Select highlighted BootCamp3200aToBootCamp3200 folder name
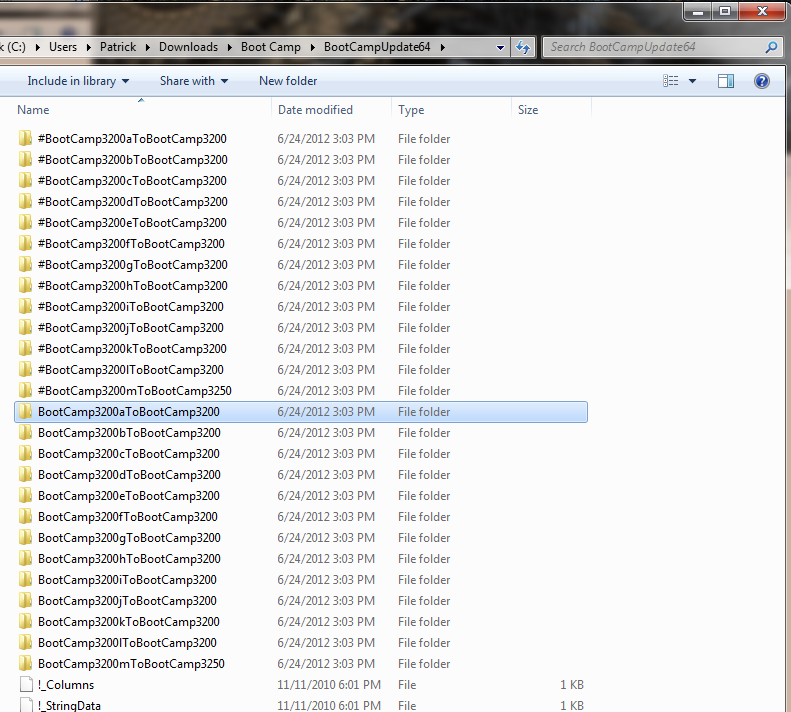 129,412
